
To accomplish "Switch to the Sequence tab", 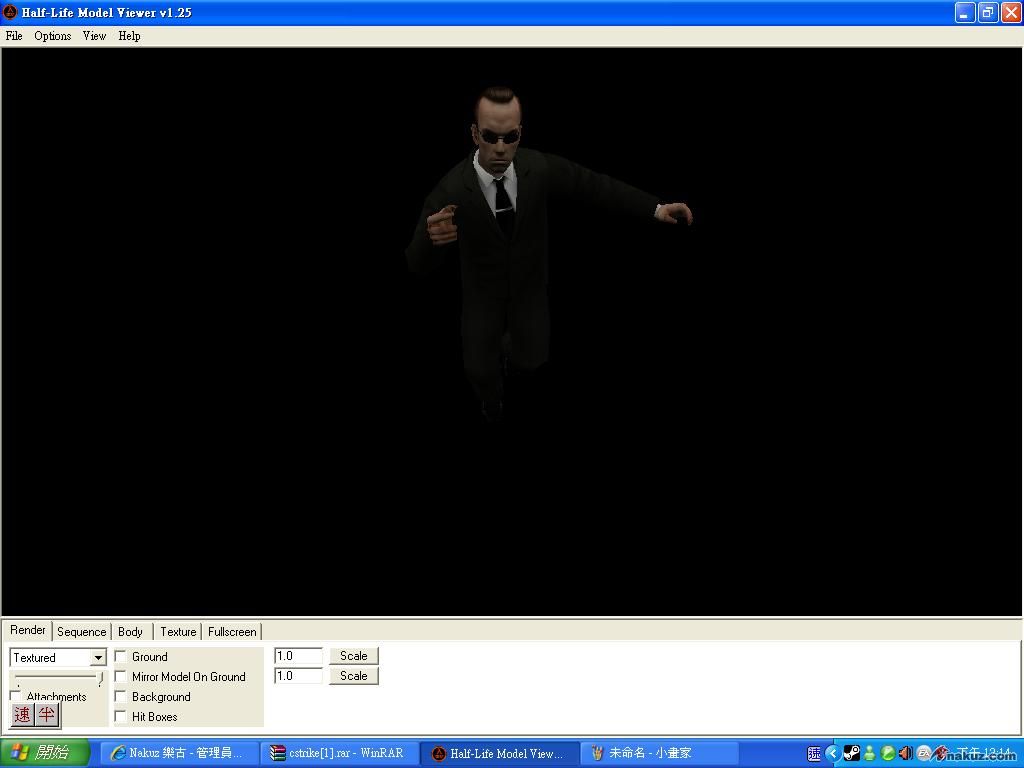I will (82, 632).
